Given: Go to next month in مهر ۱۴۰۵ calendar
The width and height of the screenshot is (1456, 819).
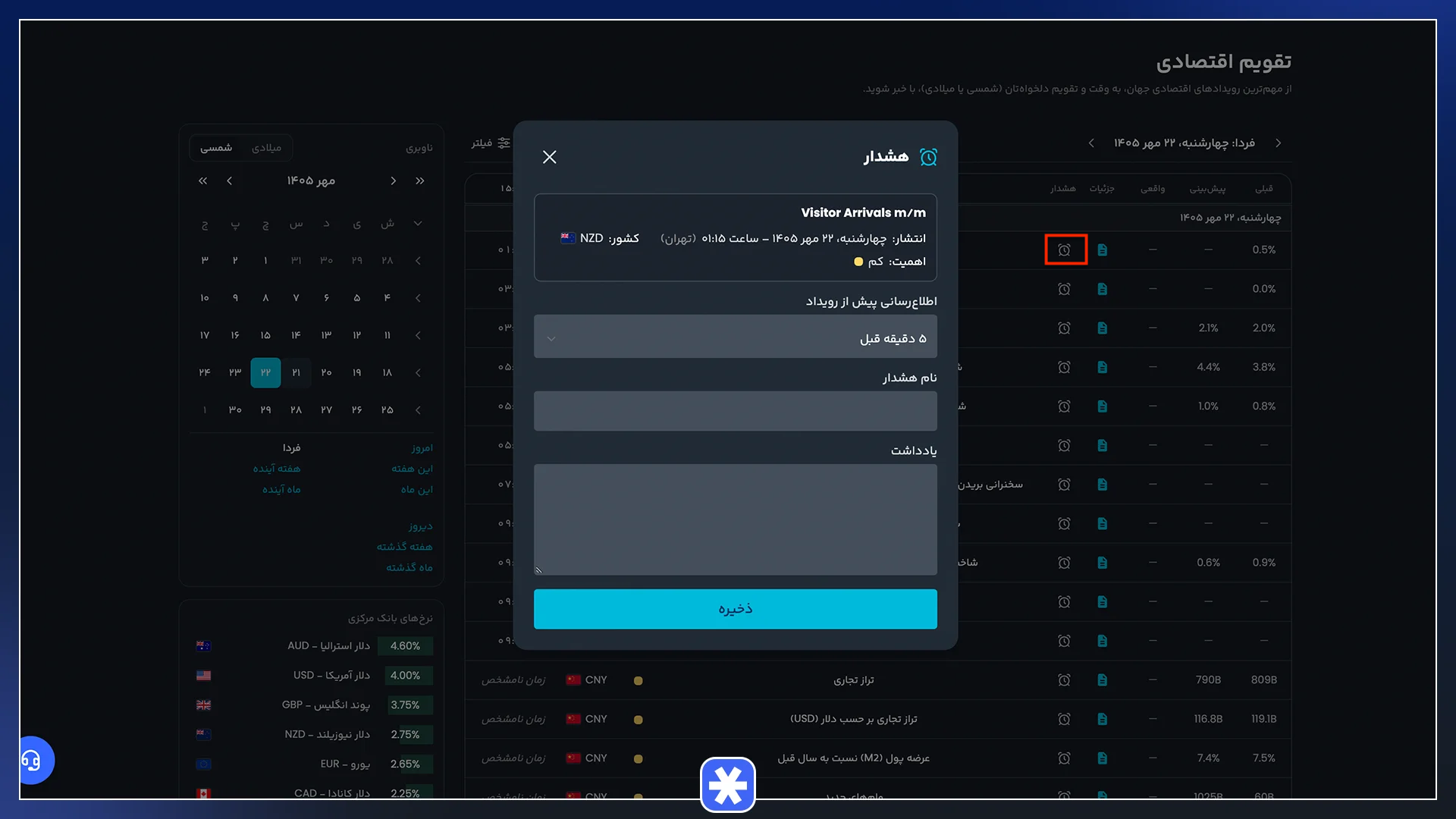Looking at the screenshot, I should point(230,180).
